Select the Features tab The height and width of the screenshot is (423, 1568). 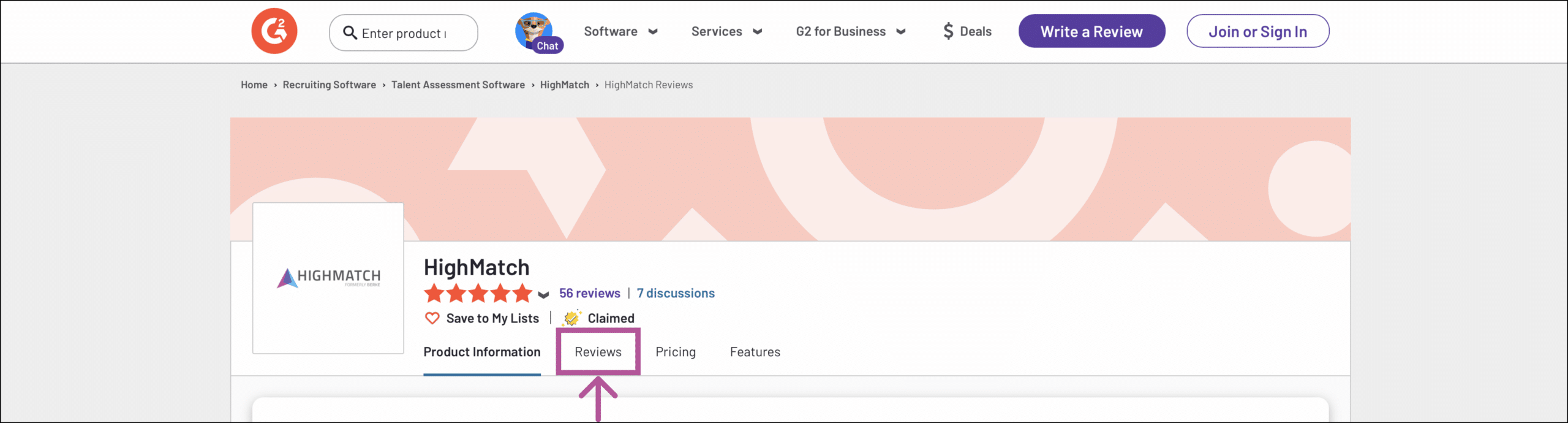tap(755, 352)
